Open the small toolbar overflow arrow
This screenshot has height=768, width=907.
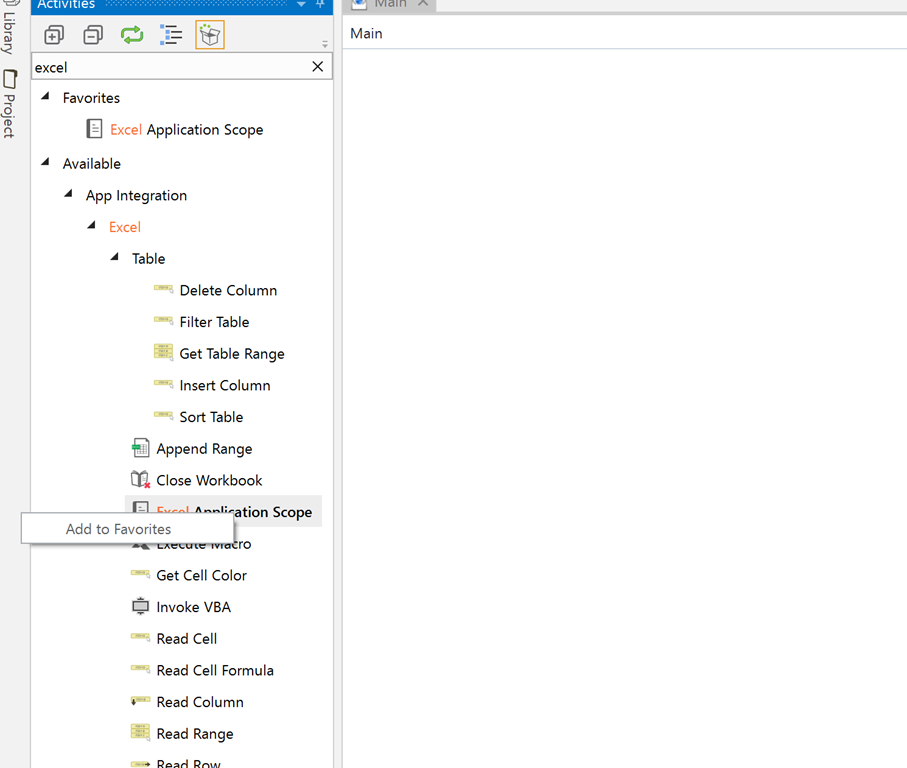(325, 44)
